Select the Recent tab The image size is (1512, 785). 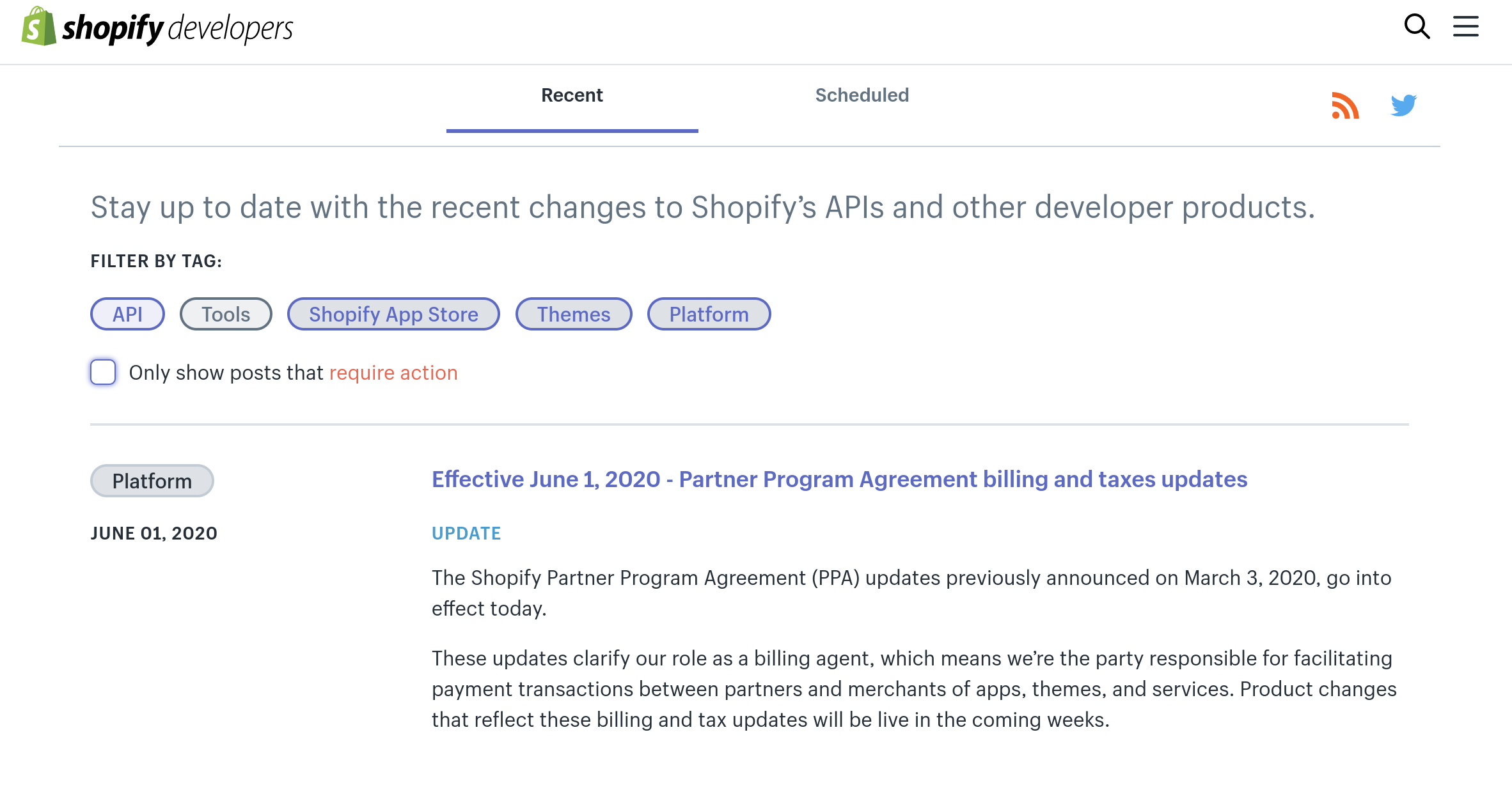572,95
